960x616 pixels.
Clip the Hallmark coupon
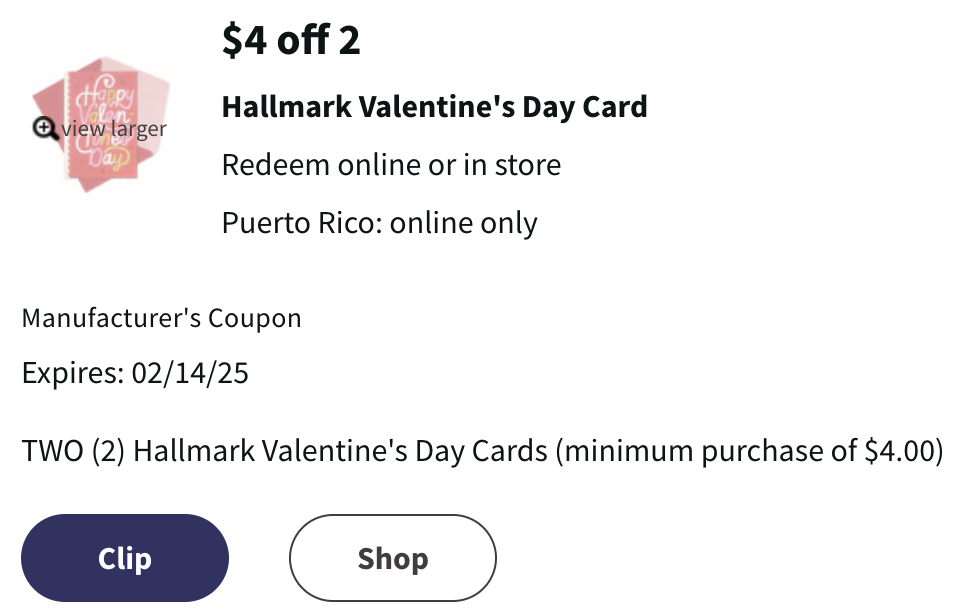coord(125,558)
